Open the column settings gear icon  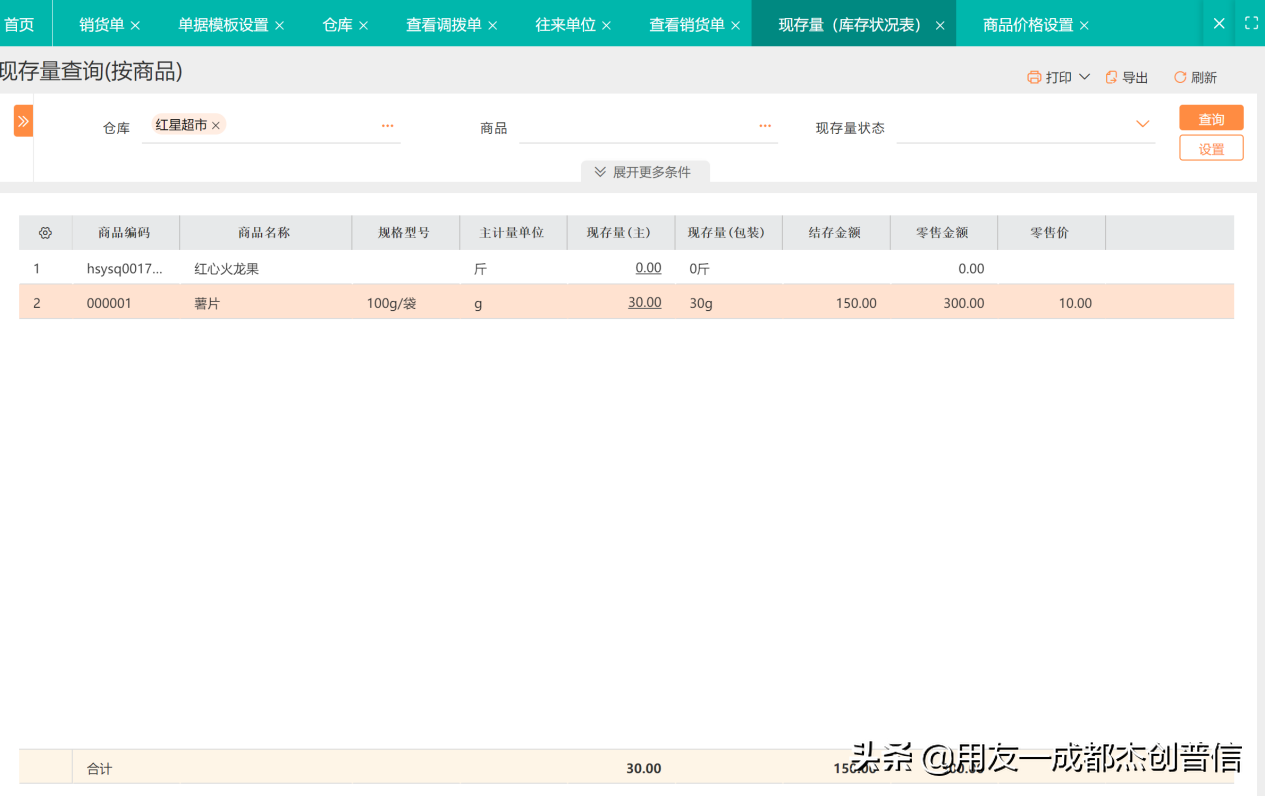click(45, 232)
